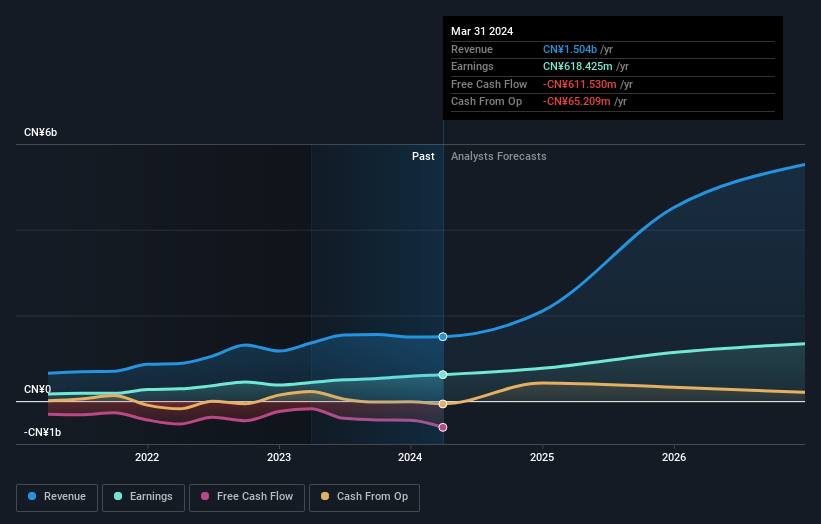The height and width of the screenshot is (524, 821).
Task: Click the Mar 31 2024 tooltip date
Action: click(482, 31)
